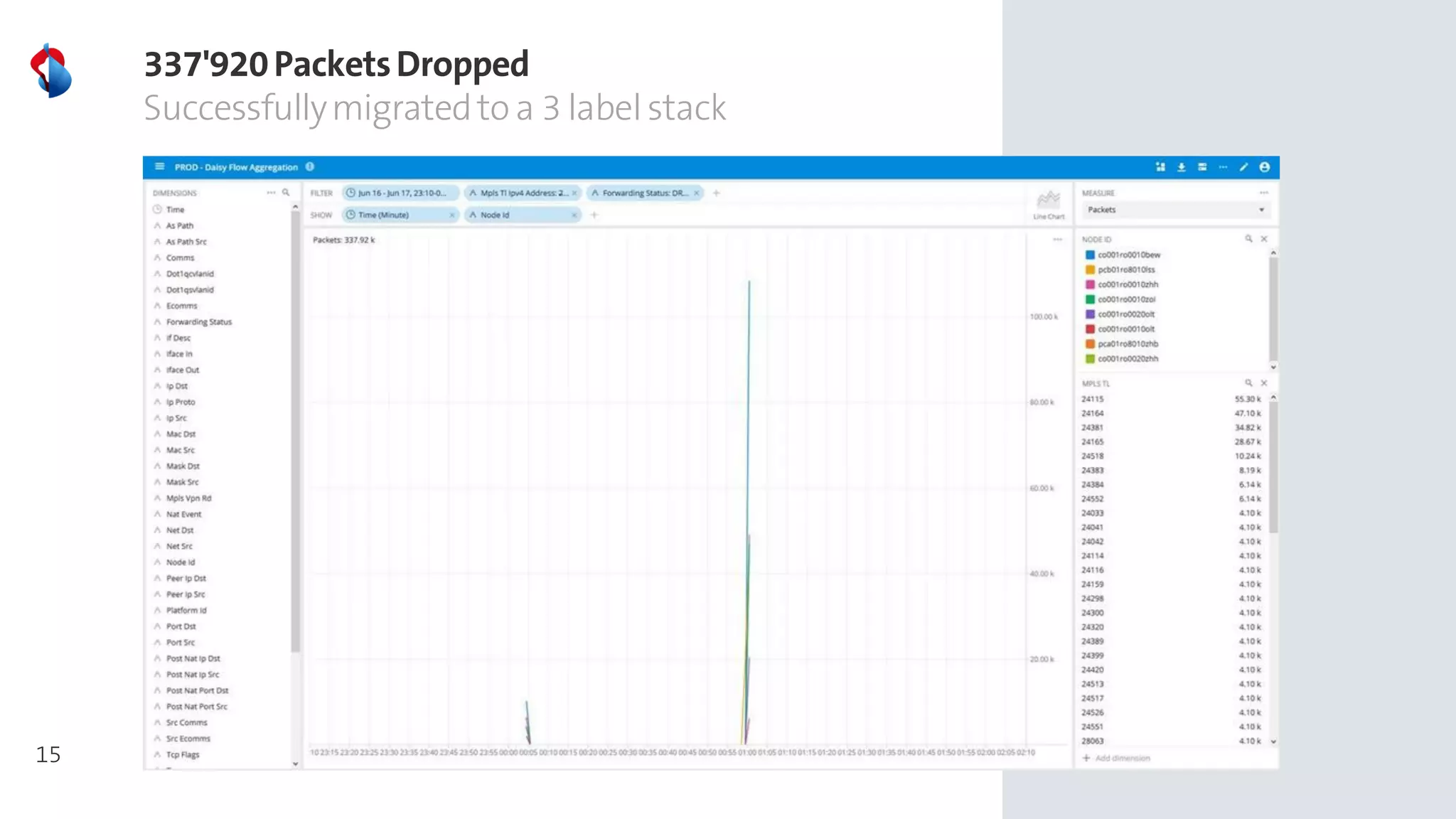Image resolution: width=1456 pixels, height=819 pixels.
Task: Open the Dimensions panel three-dots menu
Action: pos(271,193)
